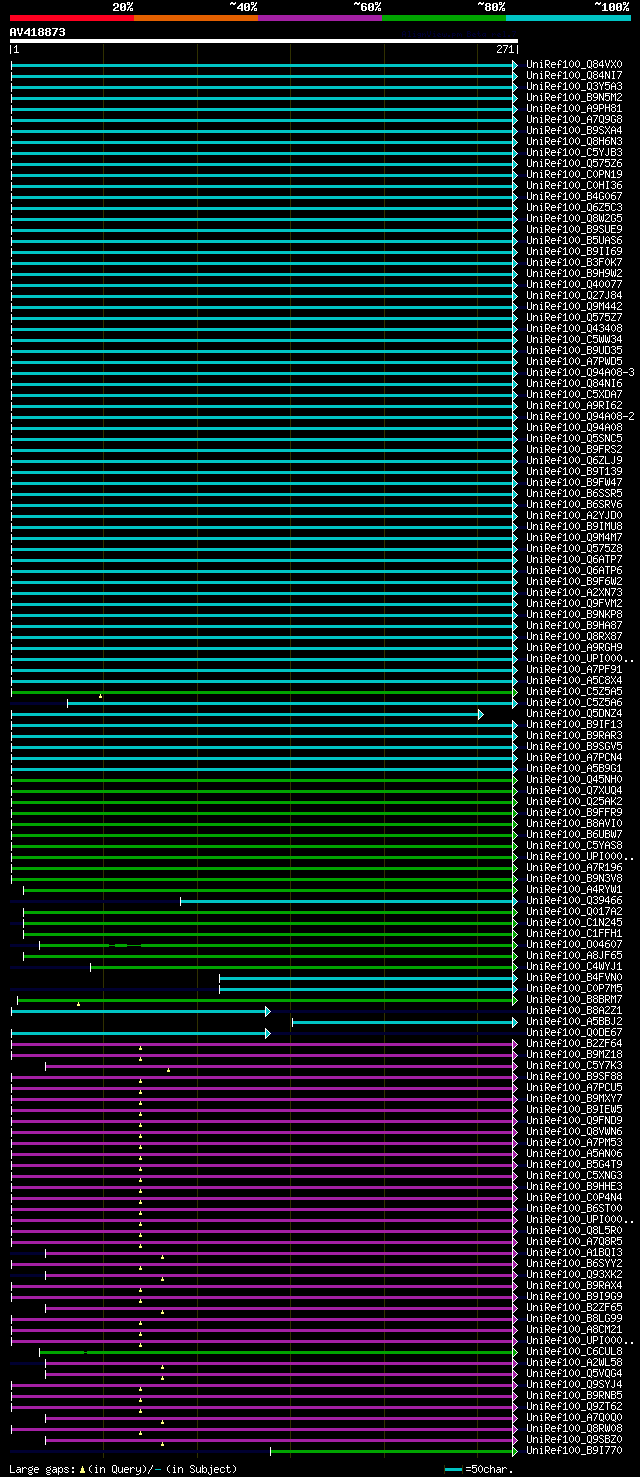This screenshot has height=1477, width=640.
Task: Select hit label UniRef100_B9I770
Action: click(x=573, y=1450)
